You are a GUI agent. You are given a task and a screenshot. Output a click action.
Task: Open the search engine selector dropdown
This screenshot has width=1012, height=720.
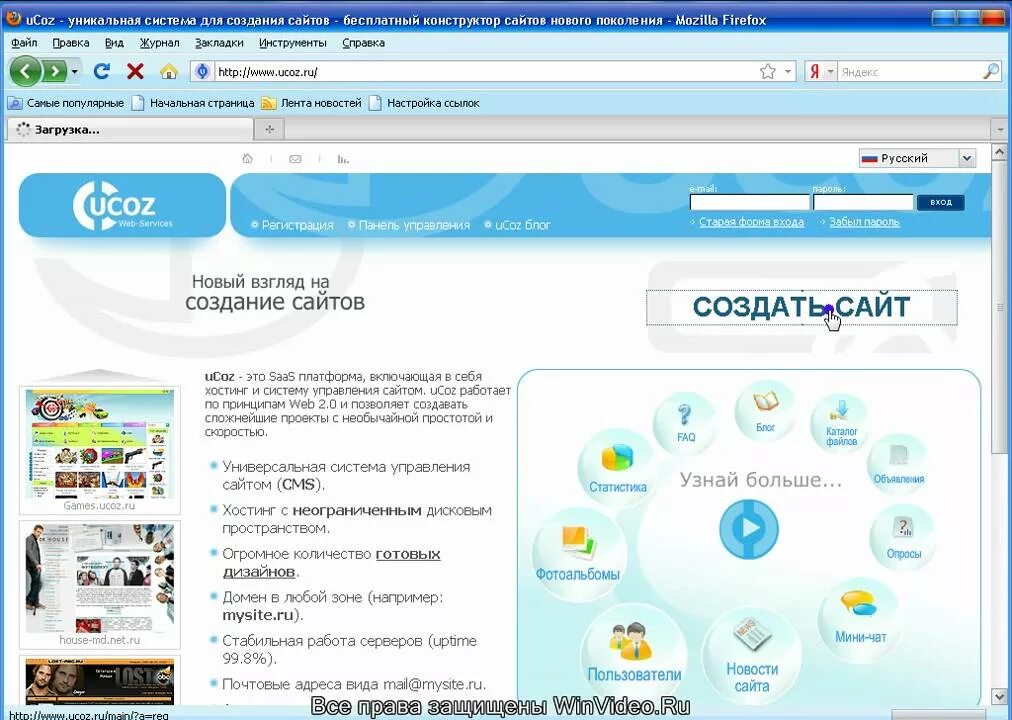coord(831,72)
